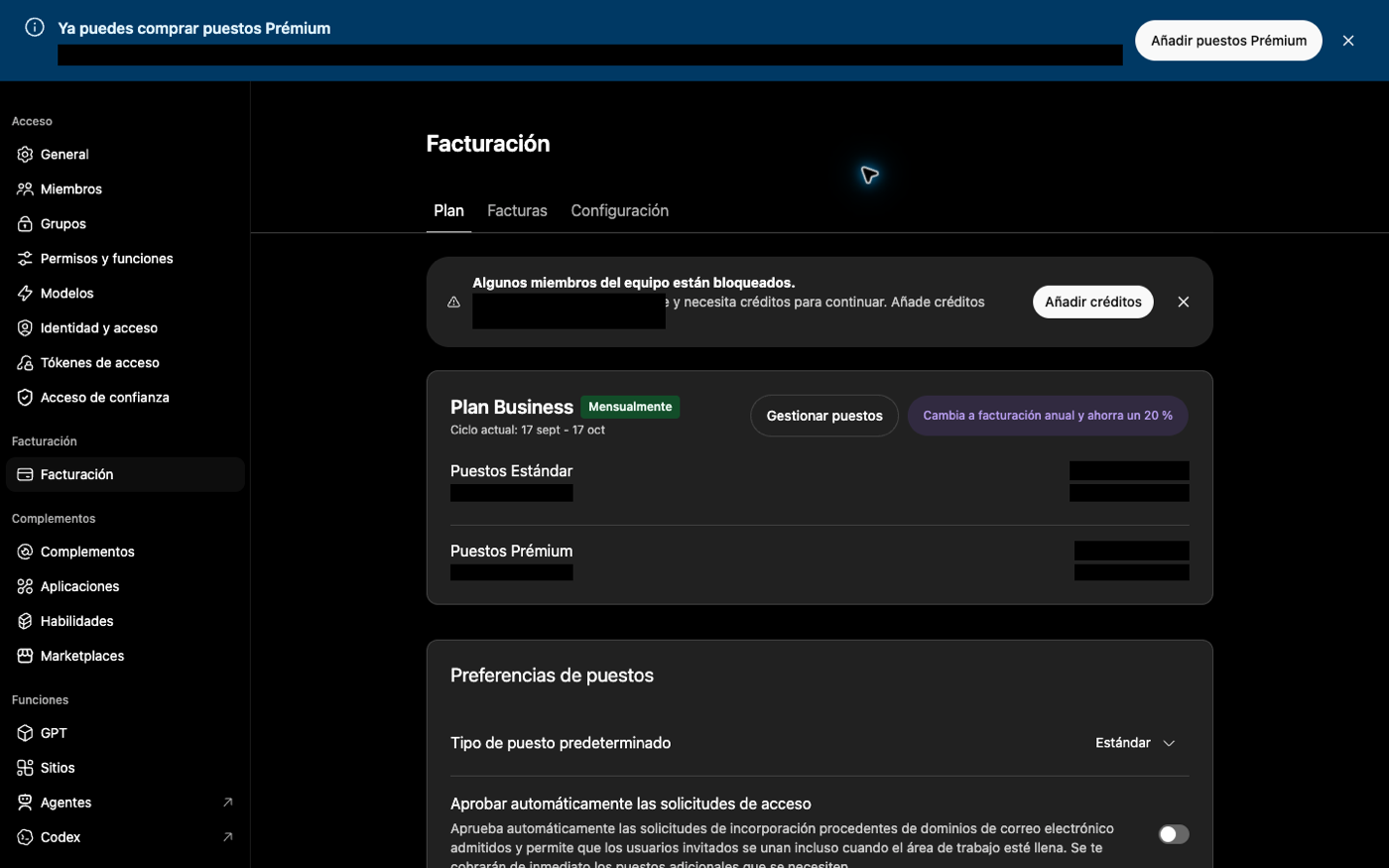Screen dimensions: 1389x868
Task: Select the Grupos lock icon
Action: 25,224
